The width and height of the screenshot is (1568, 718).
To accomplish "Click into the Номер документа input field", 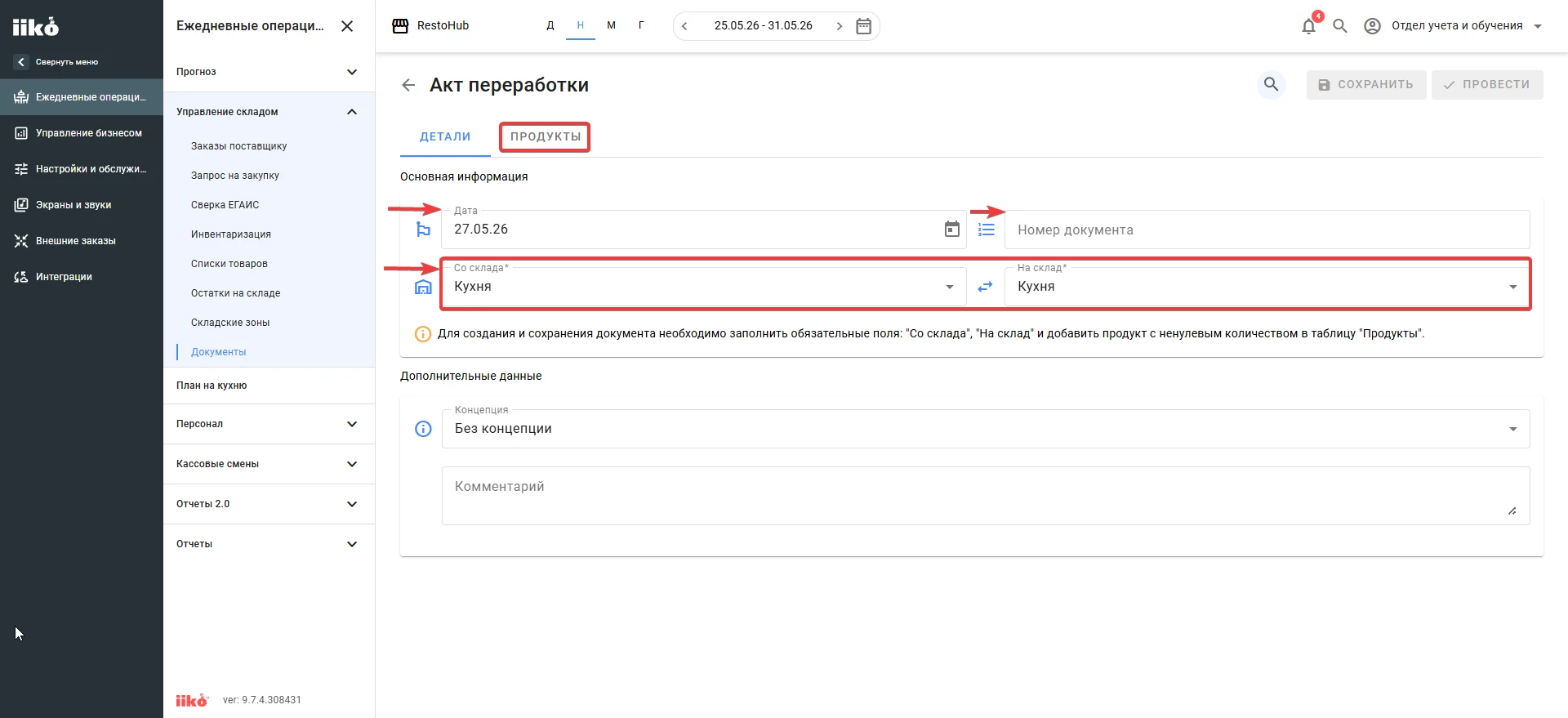I will 1267,230.
